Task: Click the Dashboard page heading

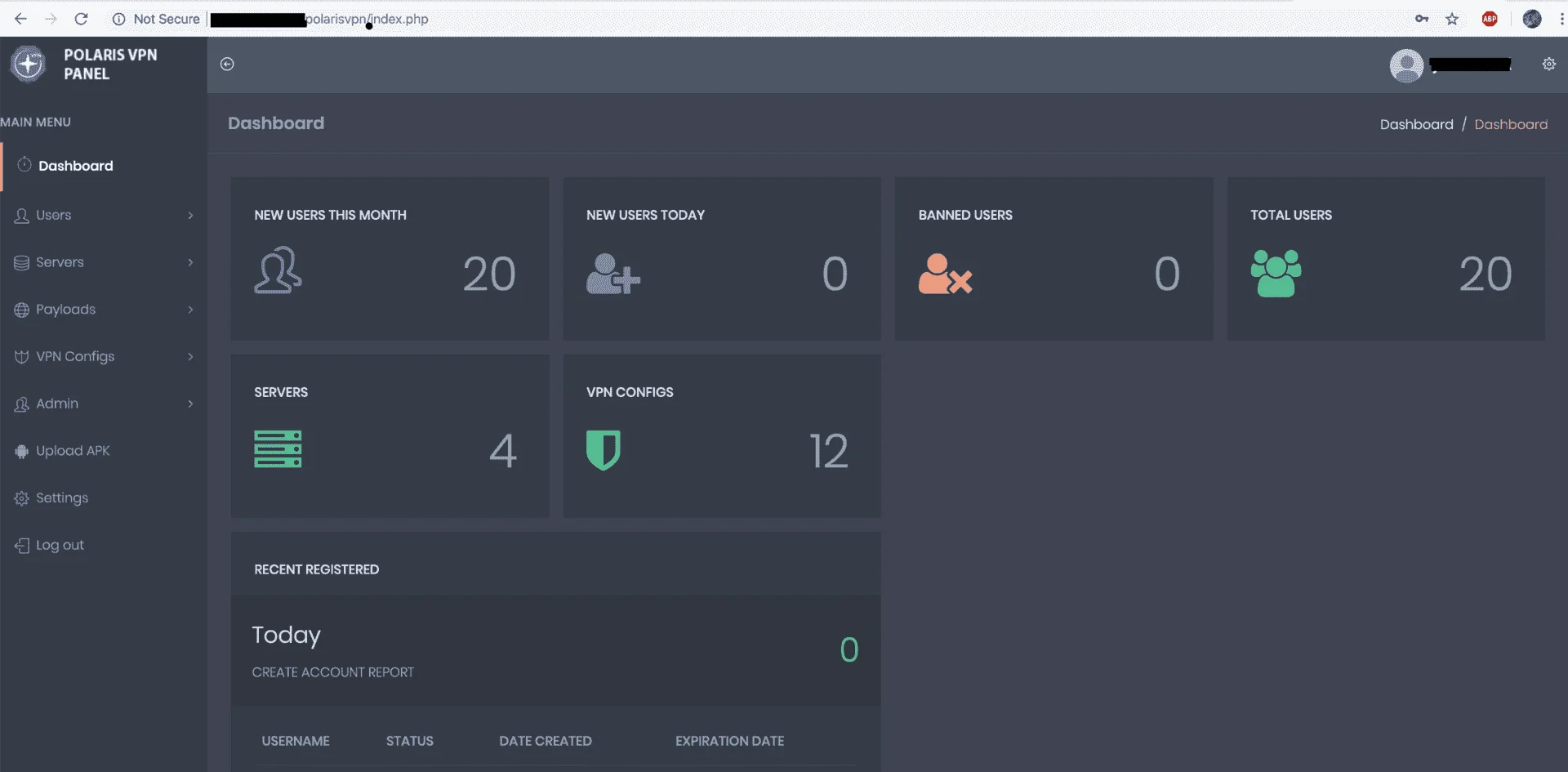Action: point(276,123)
